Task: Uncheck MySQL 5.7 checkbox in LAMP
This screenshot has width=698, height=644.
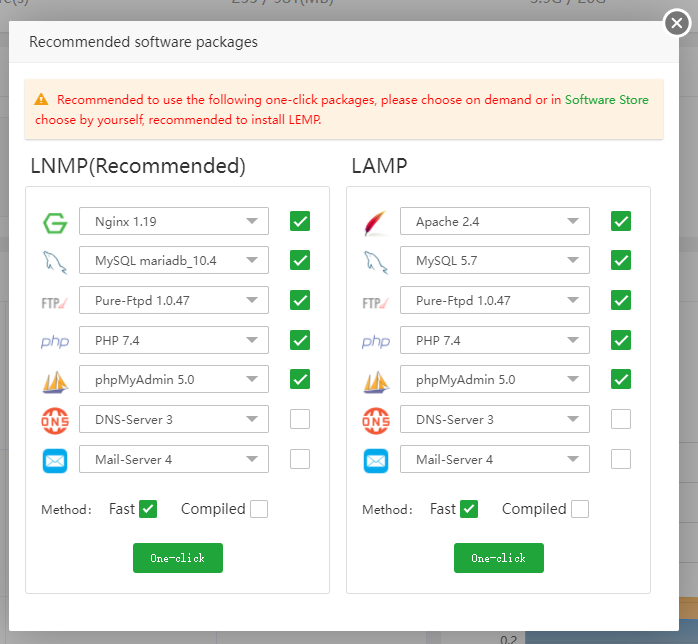Action: (621, 260)
